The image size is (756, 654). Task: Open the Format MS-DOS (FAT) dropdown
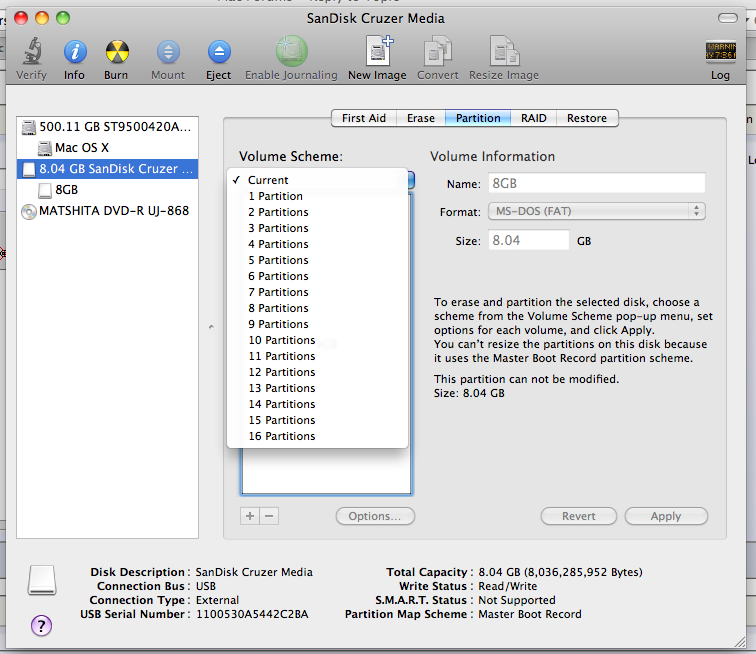pyautogui.click(x=596, y=211)
